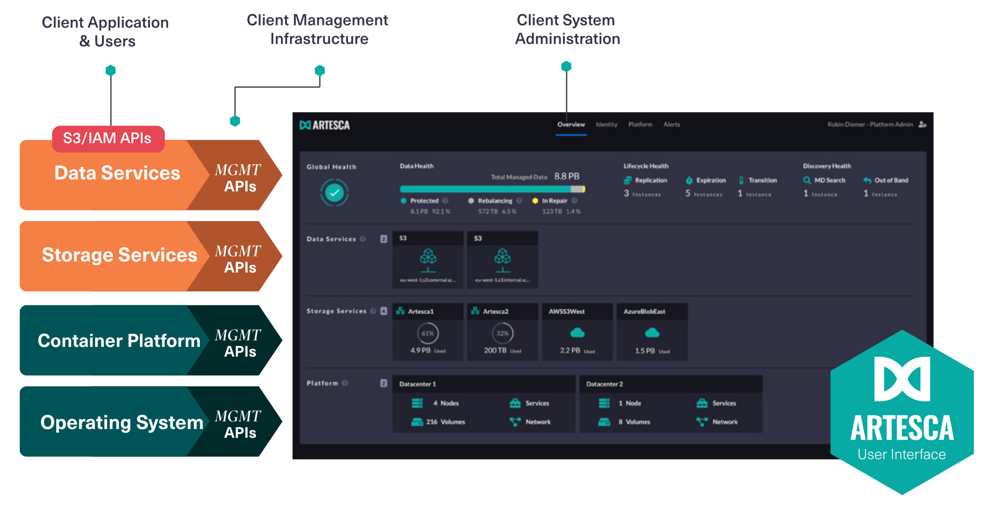Click the ARTESCA logo in the dashboard header

pyautogui.click(x=325, y=125)
